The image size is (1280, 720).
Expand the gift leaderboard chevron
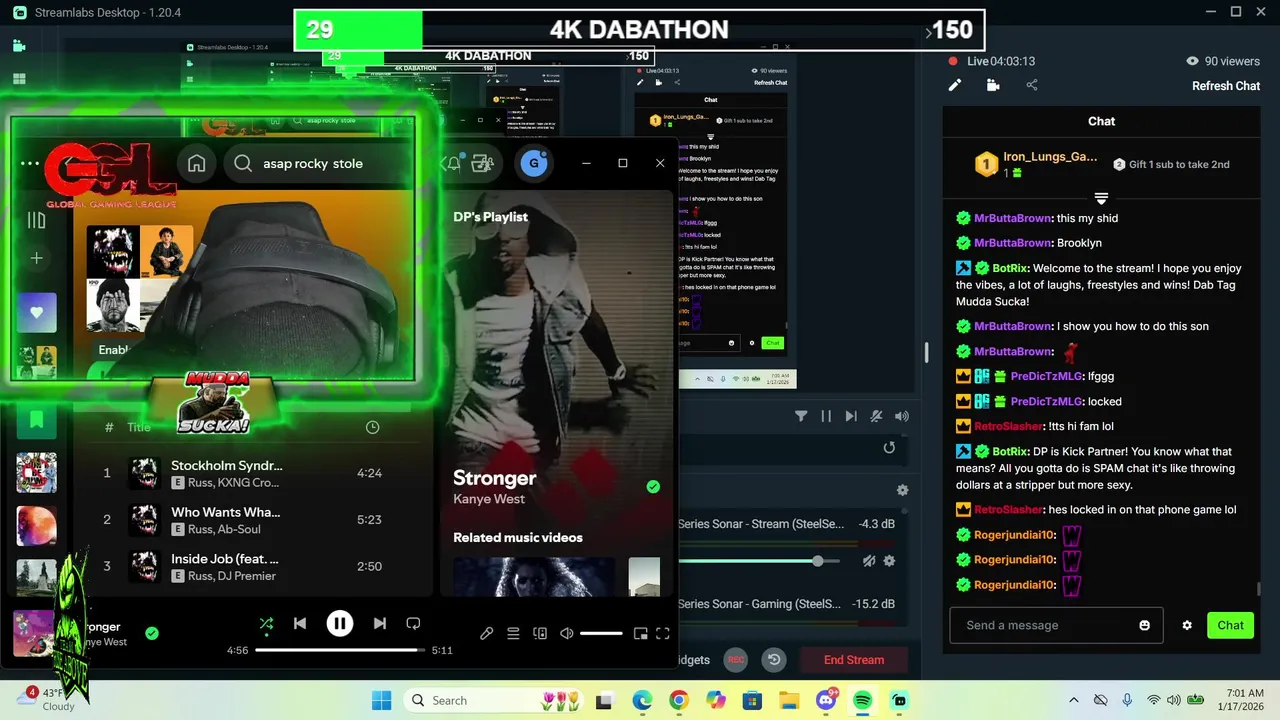pyautogui.click(x=1101, y=198)
